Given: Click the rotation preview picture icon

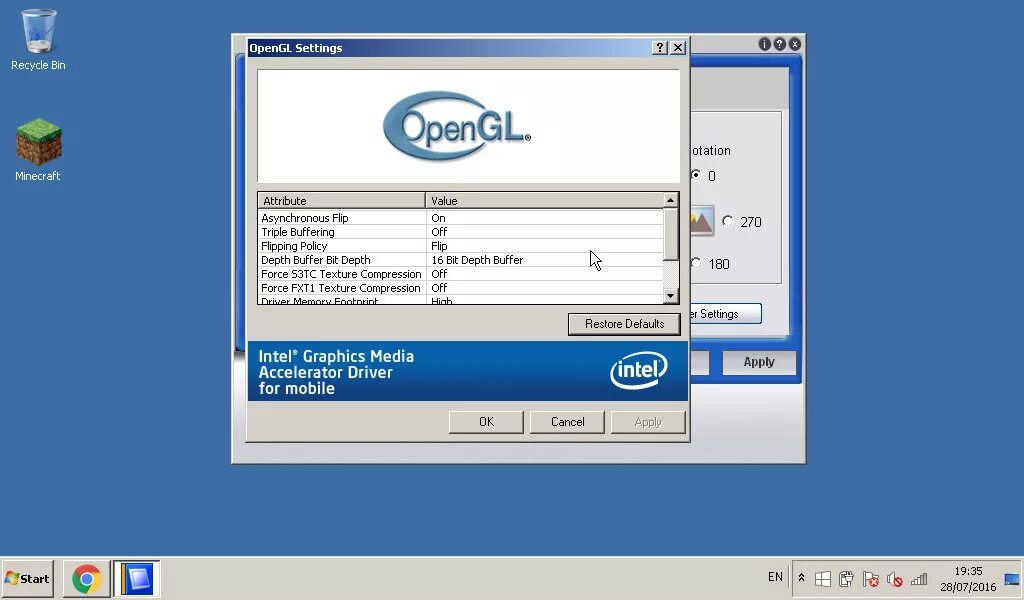Looking at the screenshot, I should 701,221.
